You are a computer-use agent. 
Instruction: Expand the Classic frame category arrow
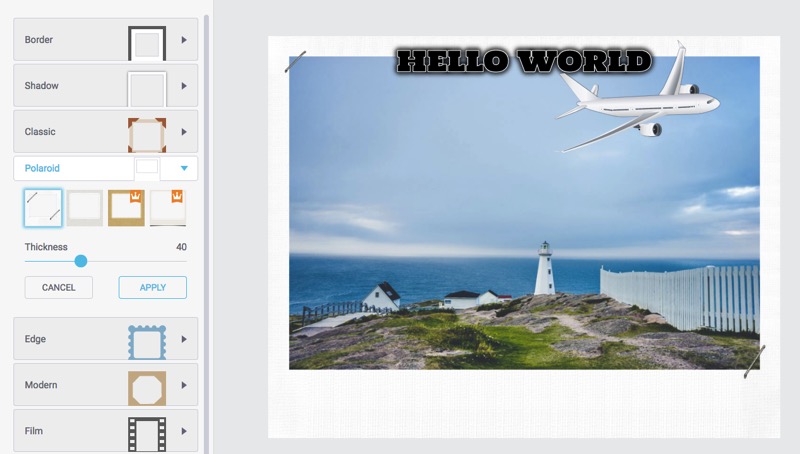tap(184, 132)
